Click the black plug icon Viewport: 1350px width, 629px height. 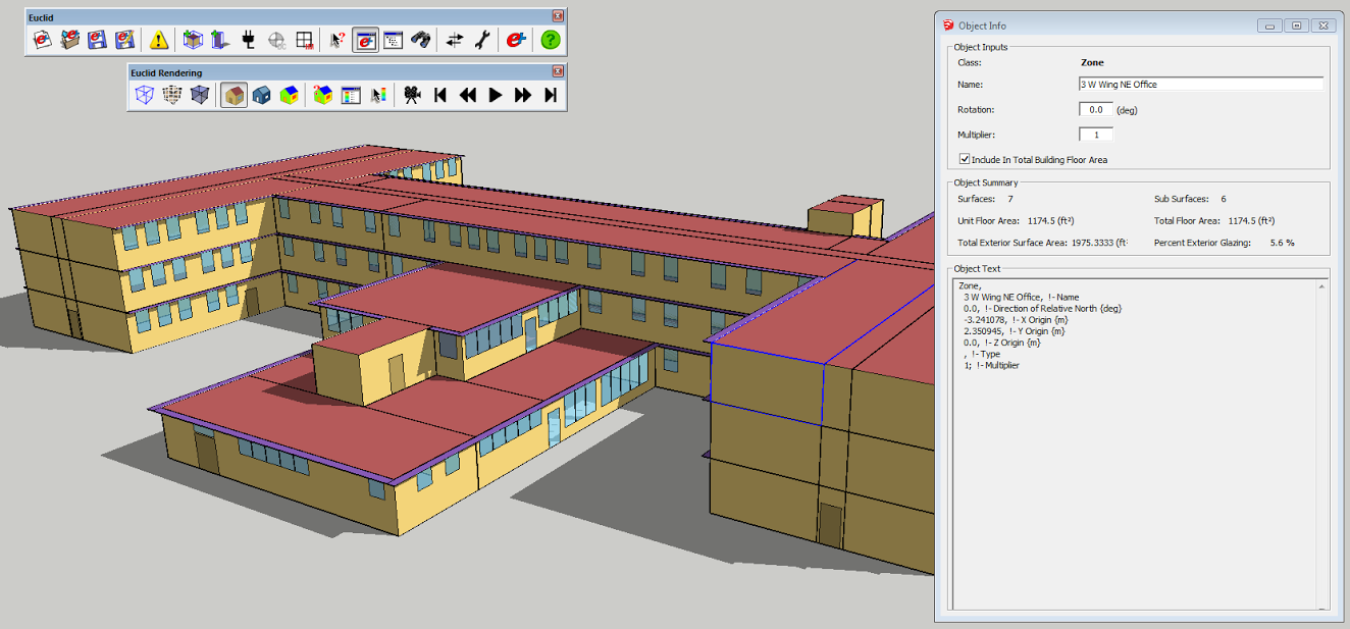(249, 40)
